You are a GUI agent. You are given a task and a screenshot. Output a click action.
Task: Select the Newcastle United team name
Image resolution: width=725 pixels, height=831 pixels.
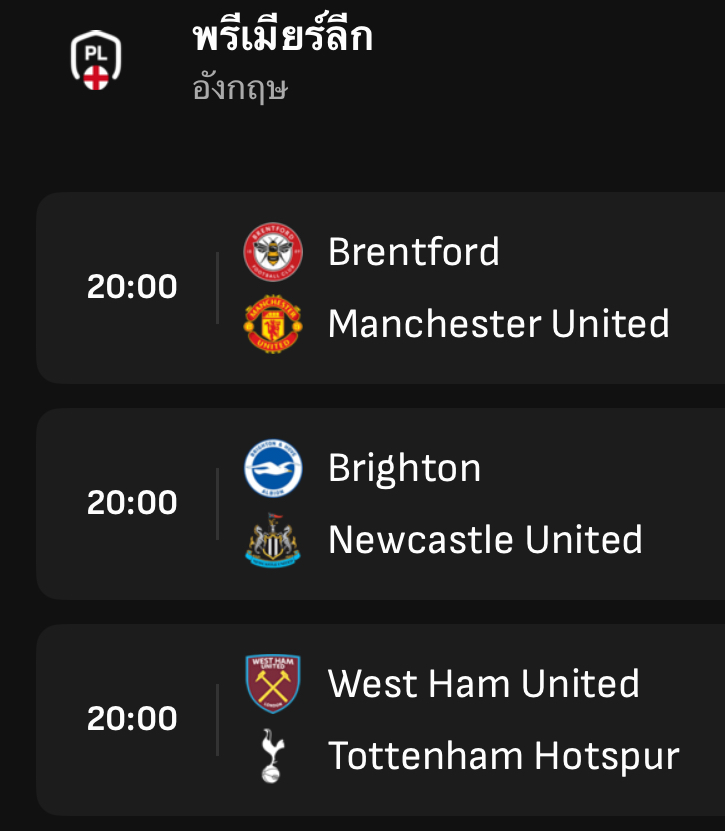(x=485, y=540)
